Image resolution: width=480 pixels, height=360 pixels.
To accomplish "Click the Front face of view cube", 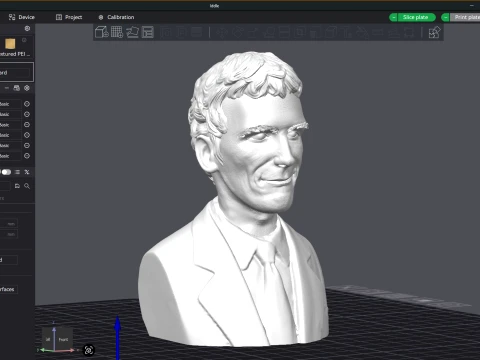I will [63, 339].
